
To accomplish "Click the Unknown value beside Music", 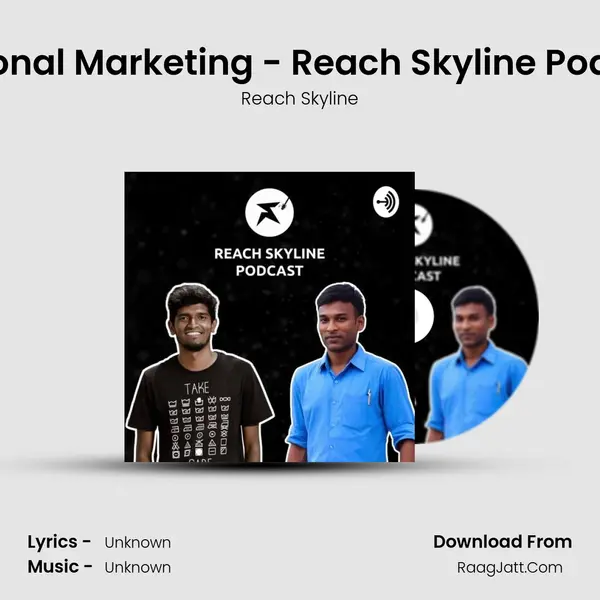I will pyautogui.click(x=138, y=567).
